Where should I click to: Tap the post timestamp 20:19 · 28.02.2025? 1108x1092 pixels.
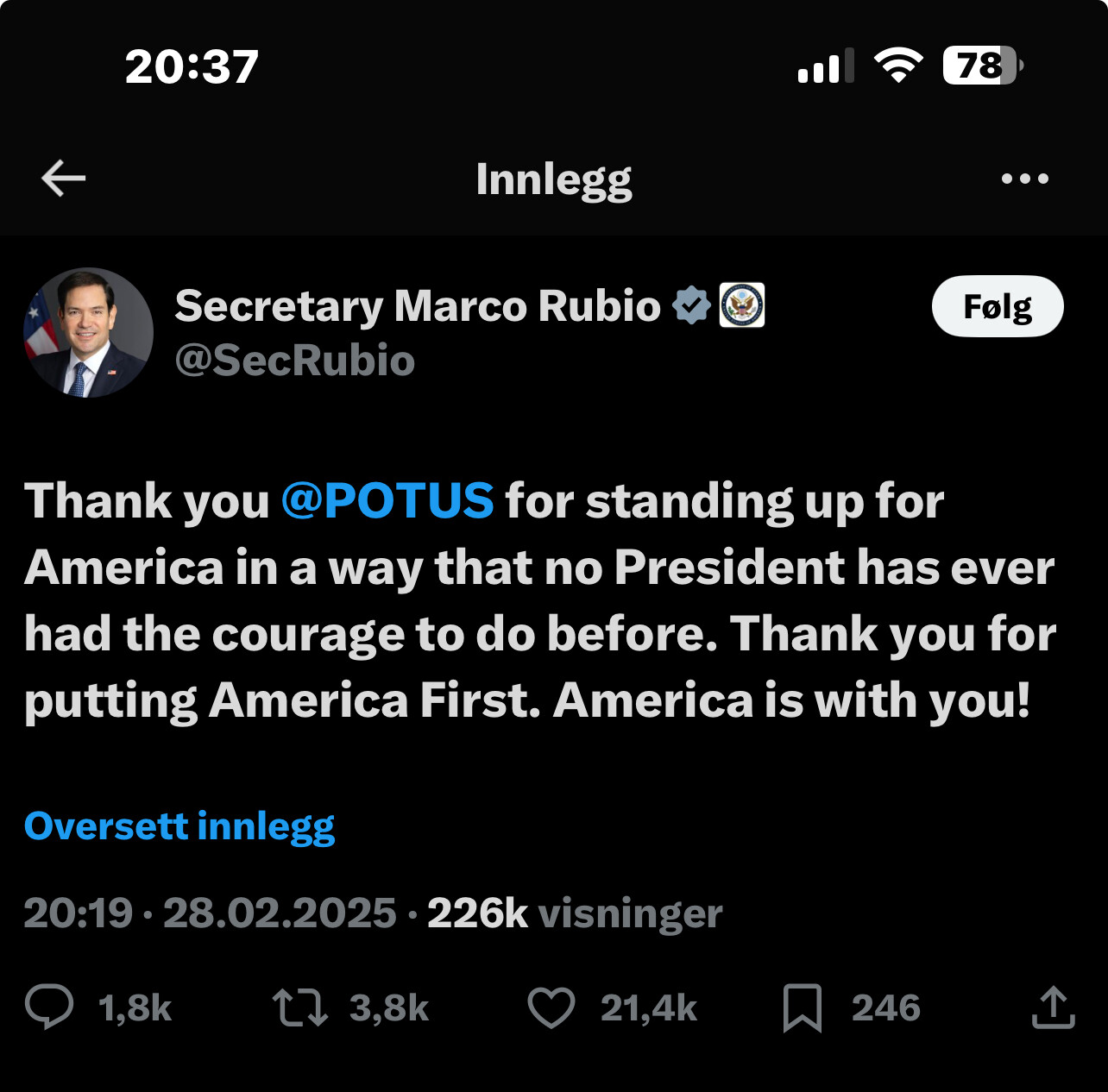coord(210,913)
